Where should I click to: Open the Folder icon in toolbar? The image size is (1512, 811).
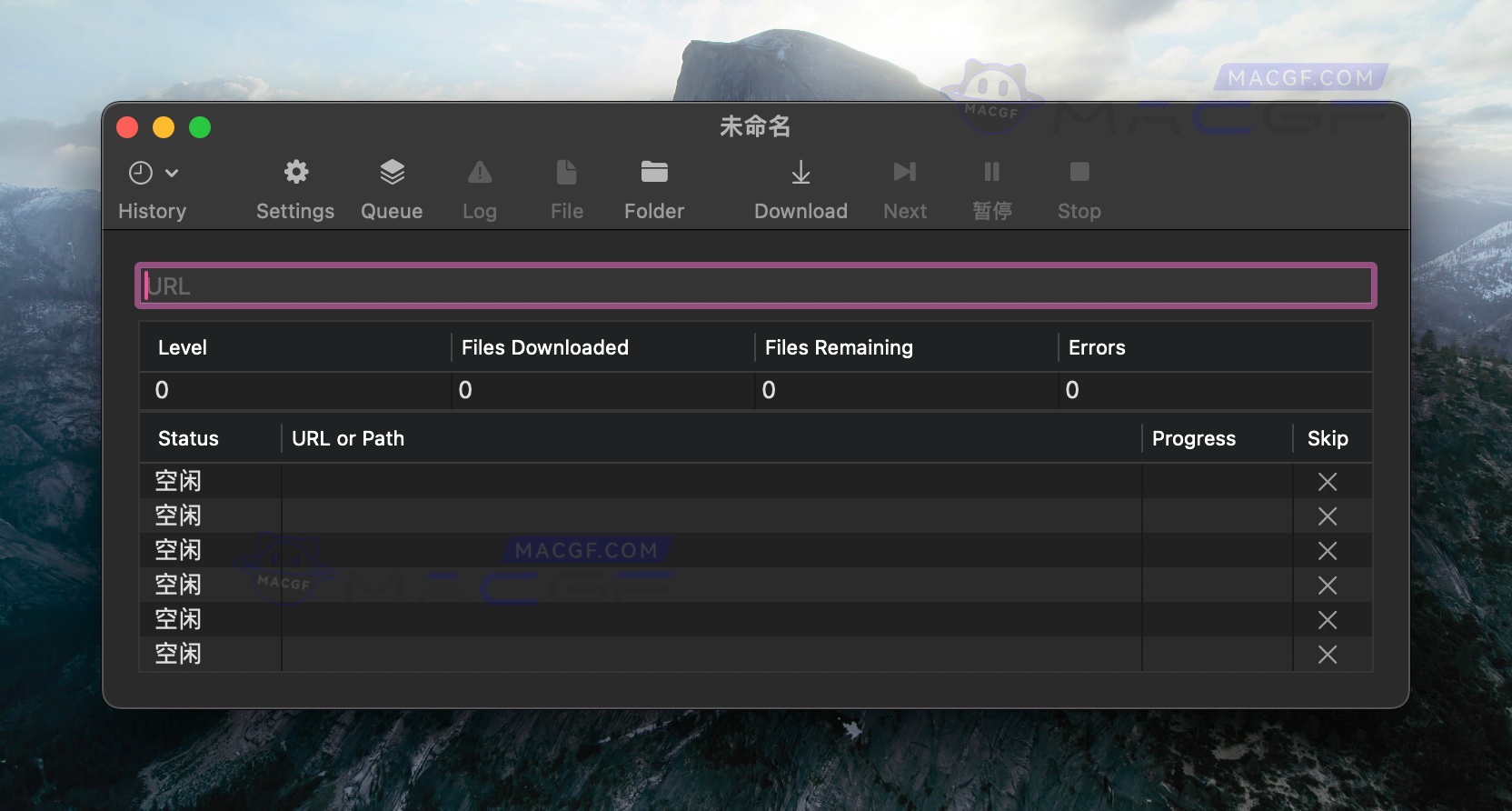(x=654, y=172)
